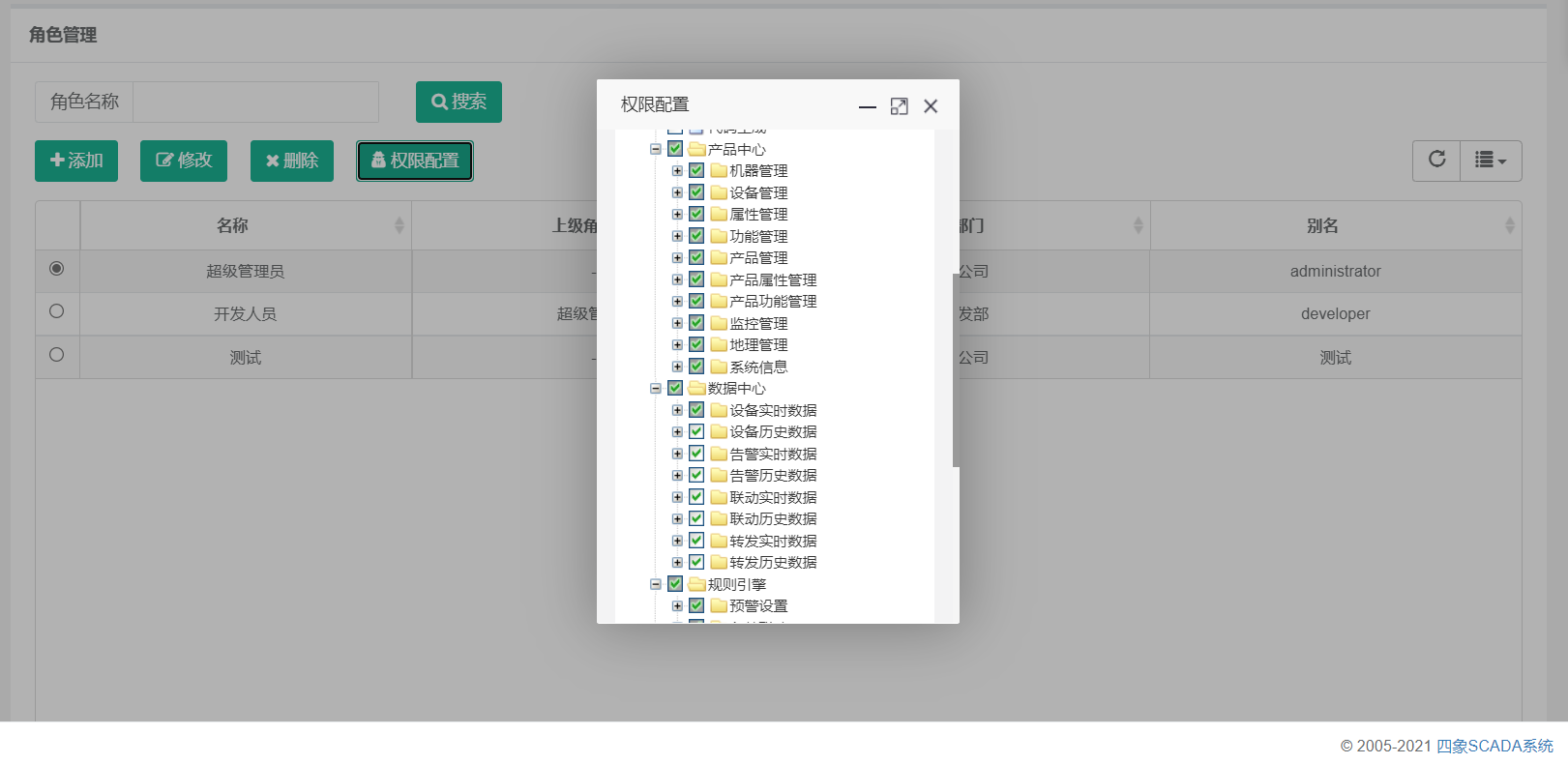Click the maximize icon of 权限配置 dialog

pos(899,106)
